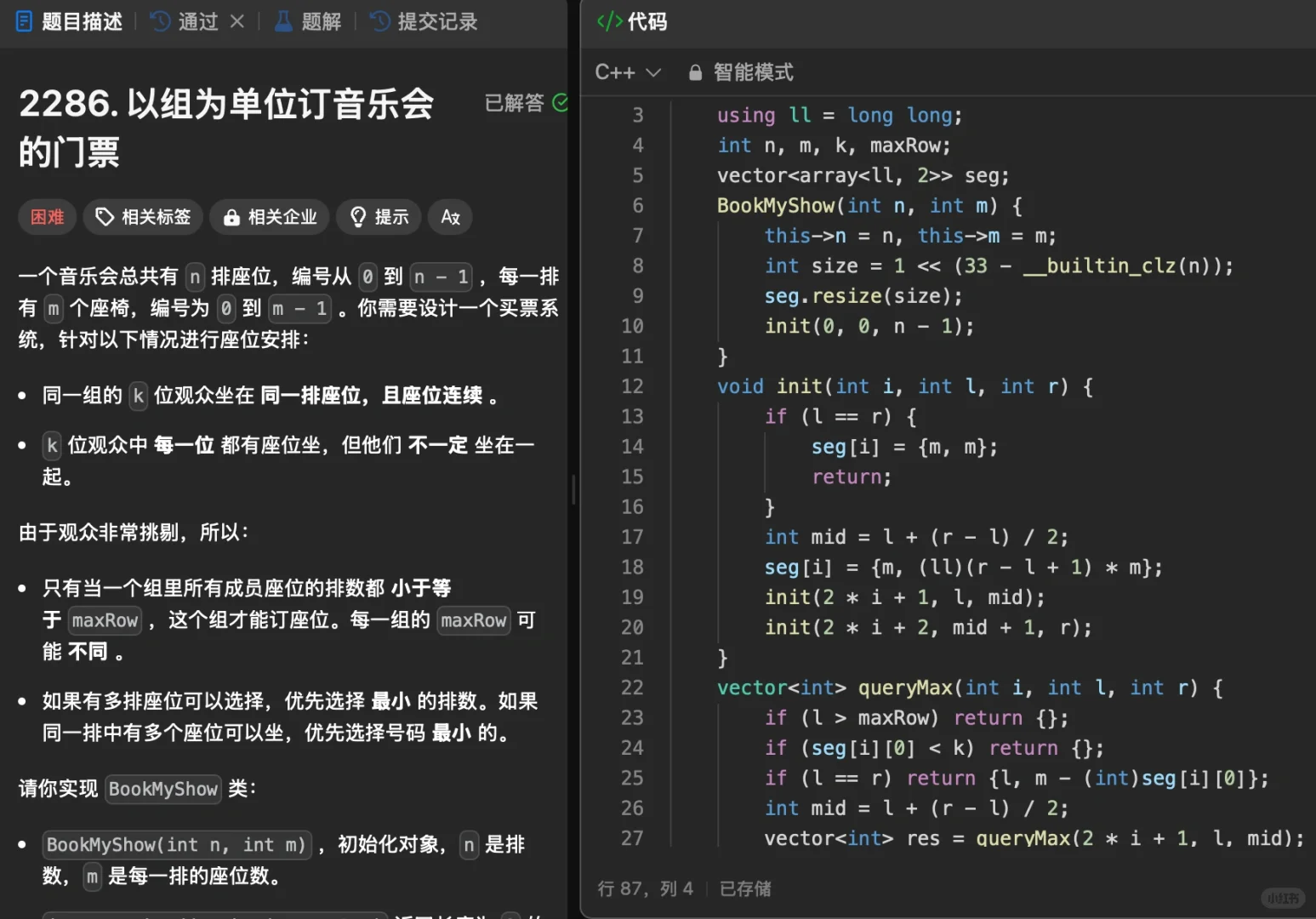Click the green check icon next to 已解答

click(x=560, y=102)
